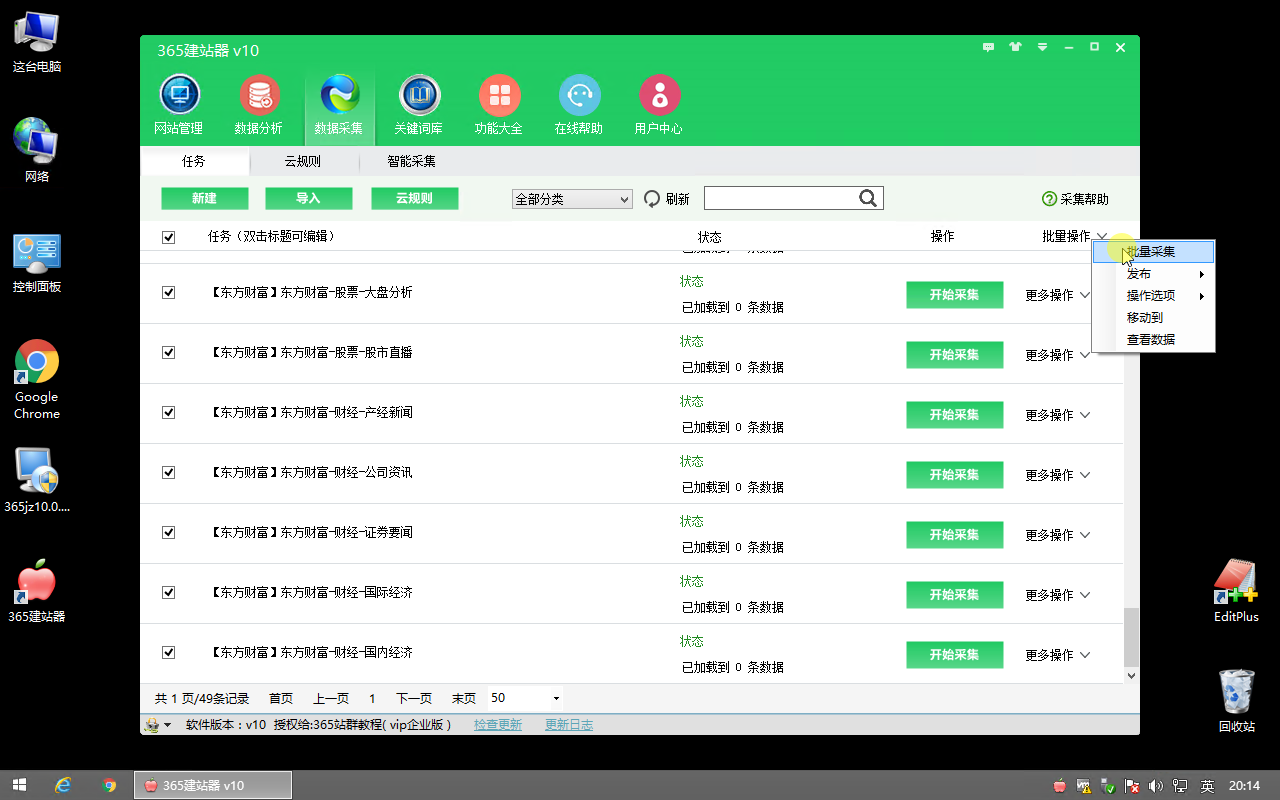Click the volume speaker tray icon

1157,786
